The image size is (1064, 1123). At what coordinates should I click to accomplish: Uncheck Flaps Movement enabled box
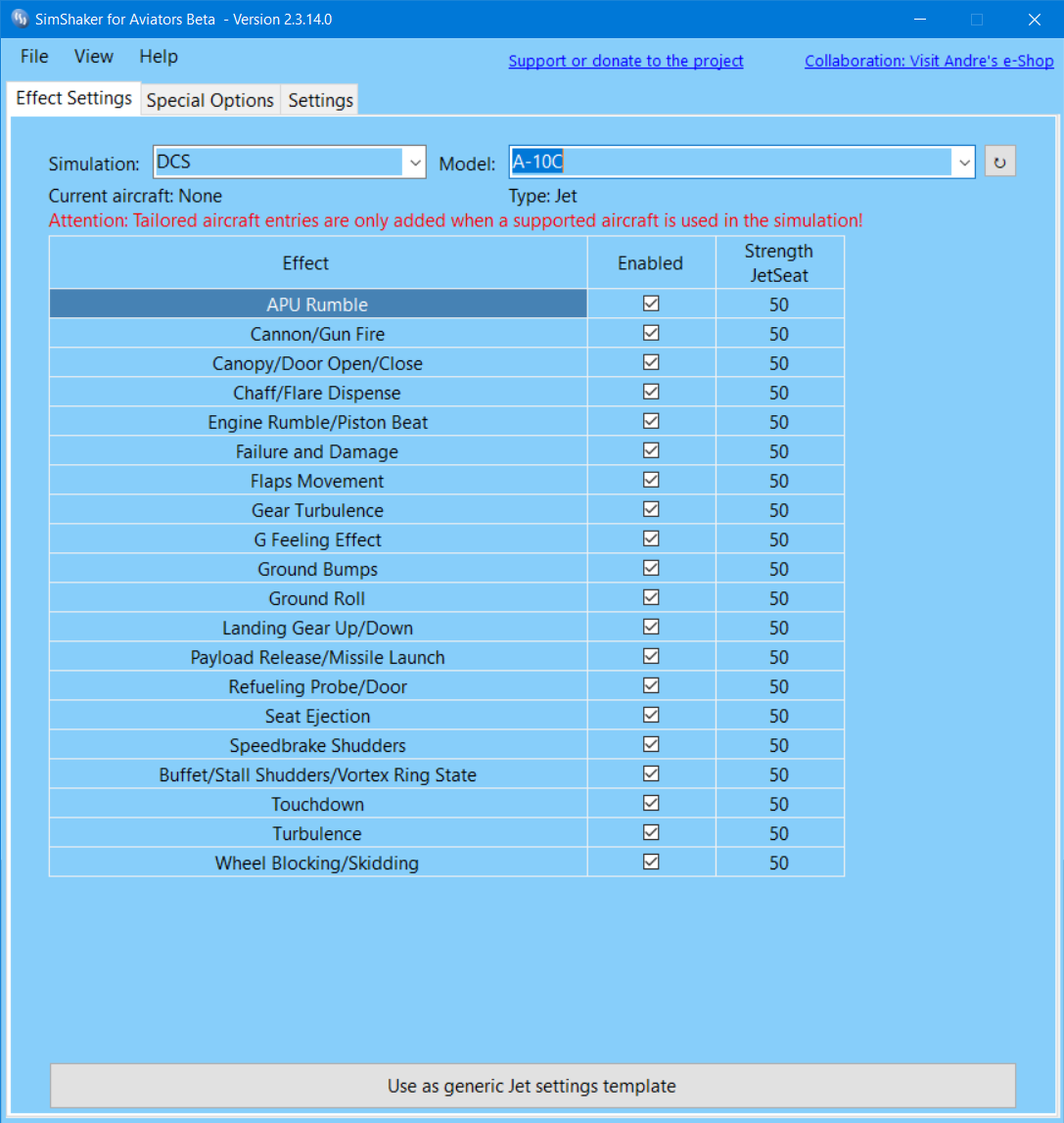point(651,480)
